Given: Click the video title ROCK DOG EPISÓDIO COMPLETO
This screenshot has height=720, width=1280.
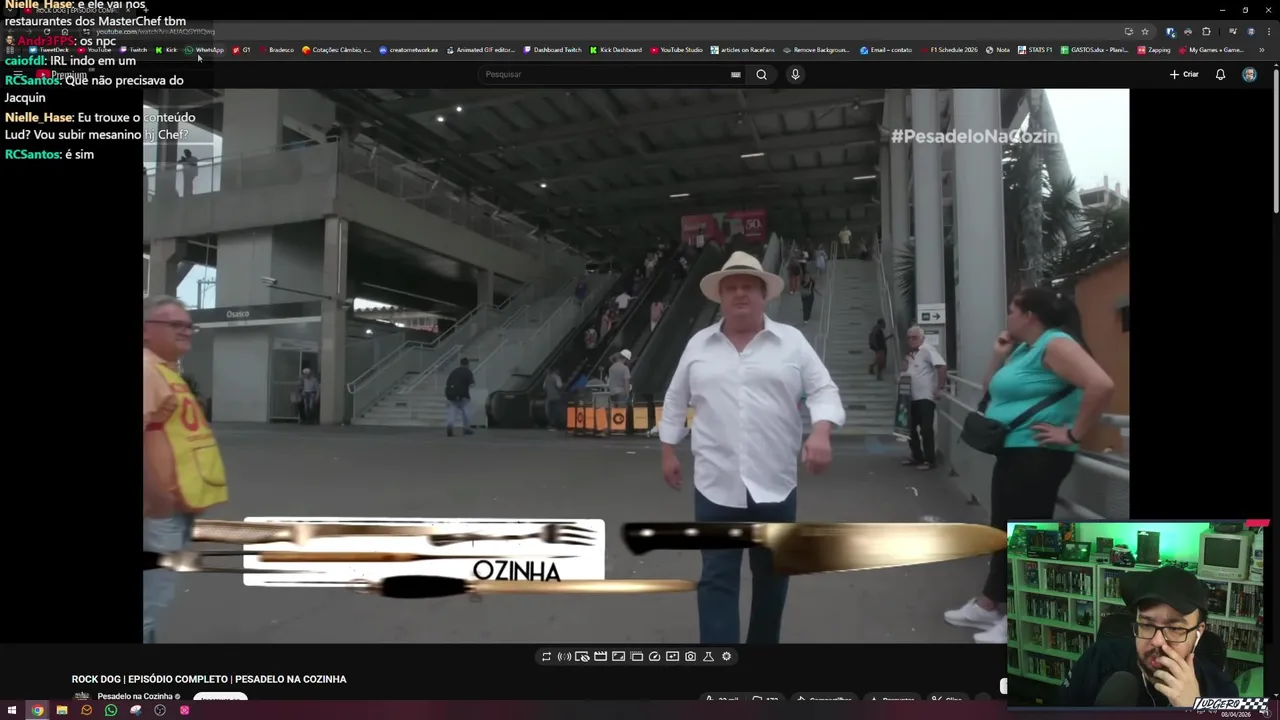Looking at the screenshot, I should [209, 679].
